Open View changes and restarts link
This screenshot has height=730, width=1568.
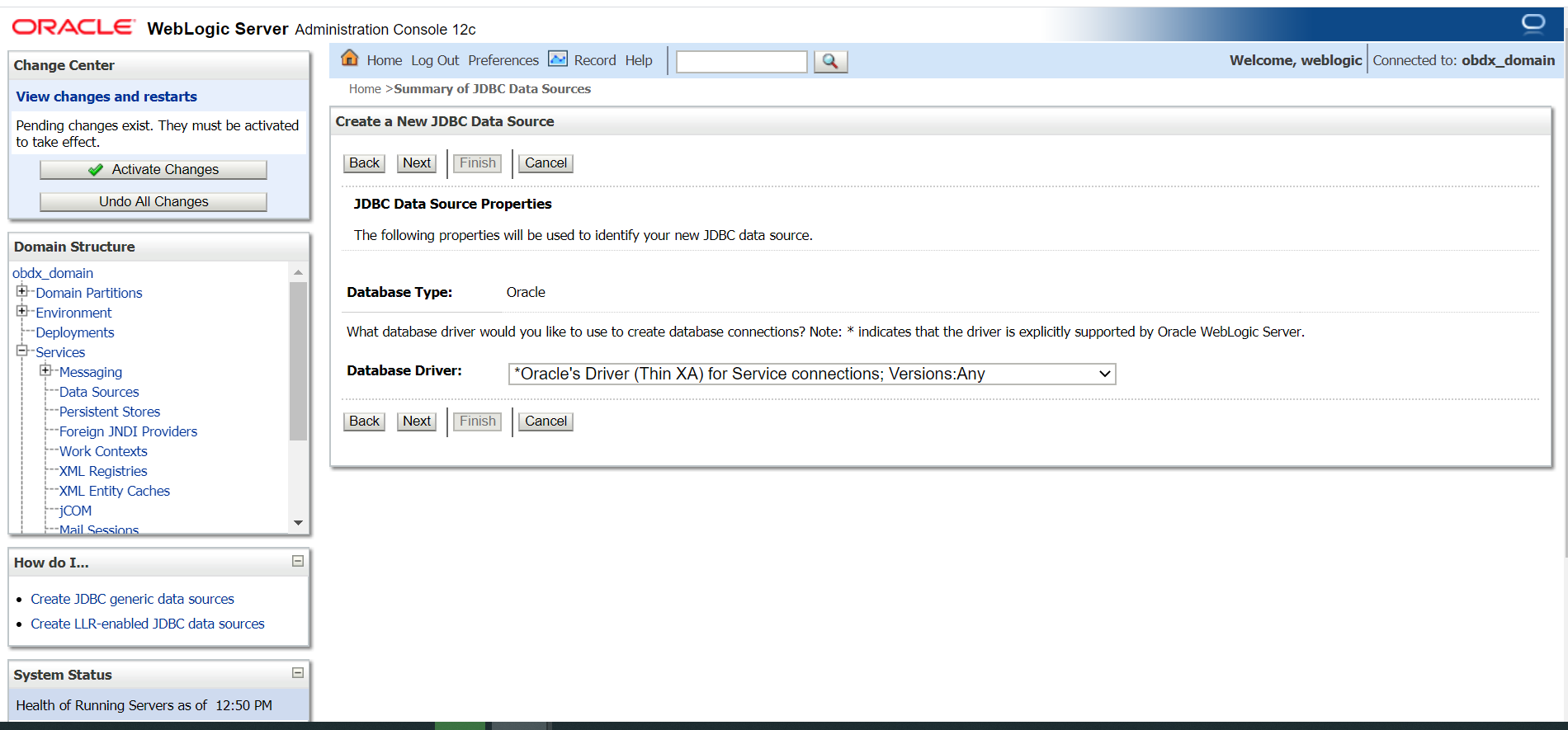(106, 97)
